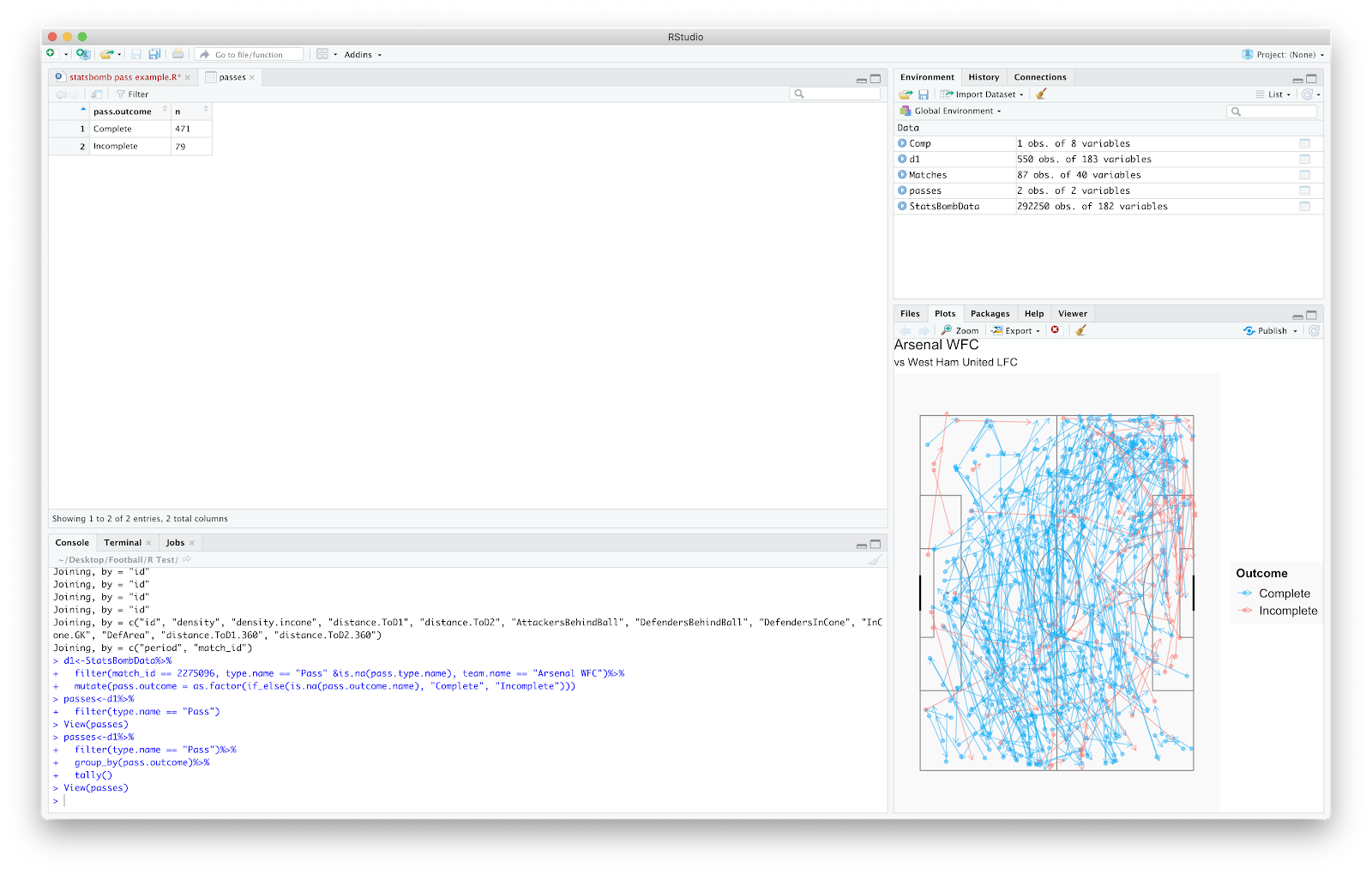1372x874 pixels.
Task: Click the Zoom plot button
Action: [960, 330]
